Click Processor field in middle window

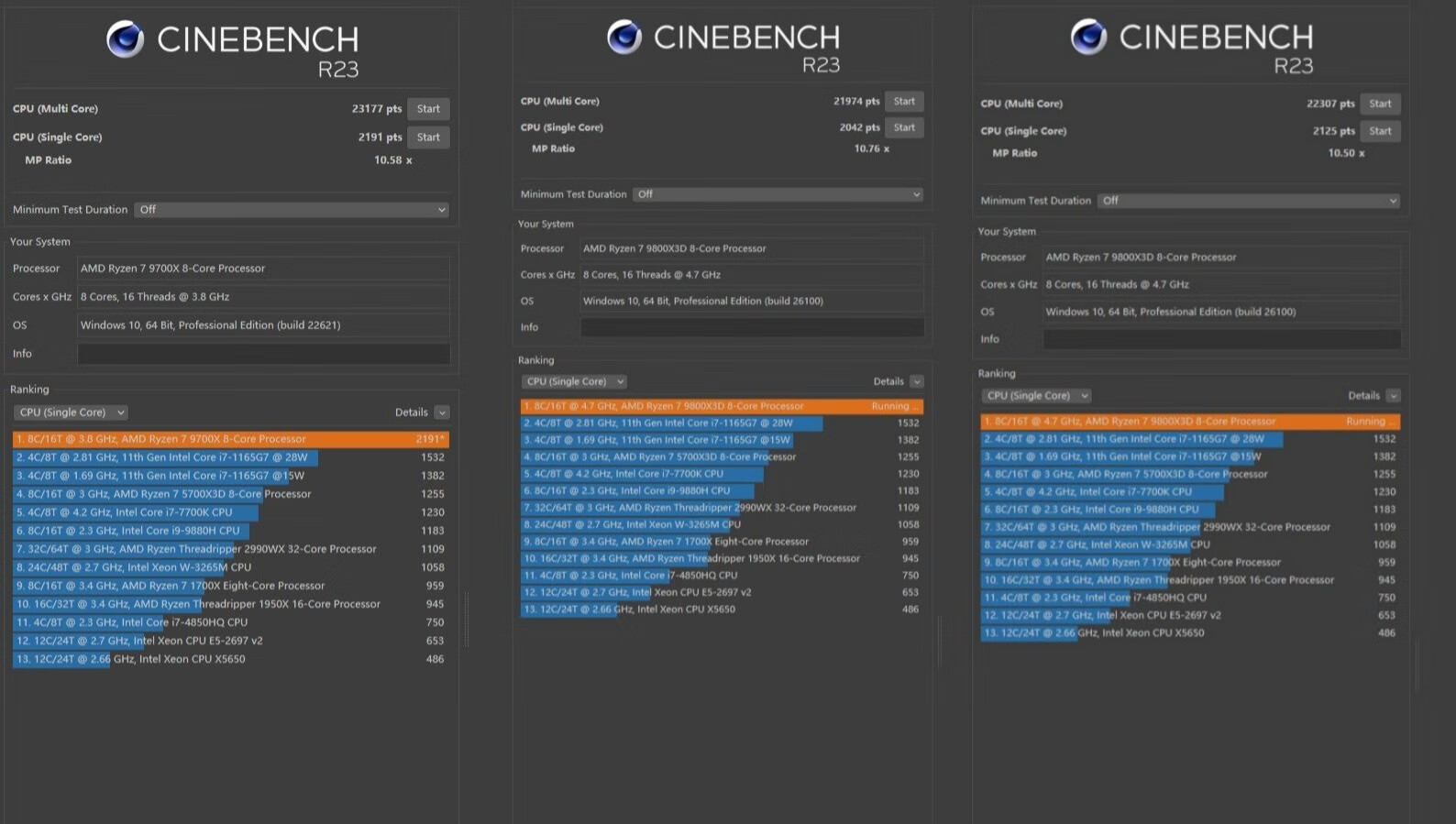[752, 248]
